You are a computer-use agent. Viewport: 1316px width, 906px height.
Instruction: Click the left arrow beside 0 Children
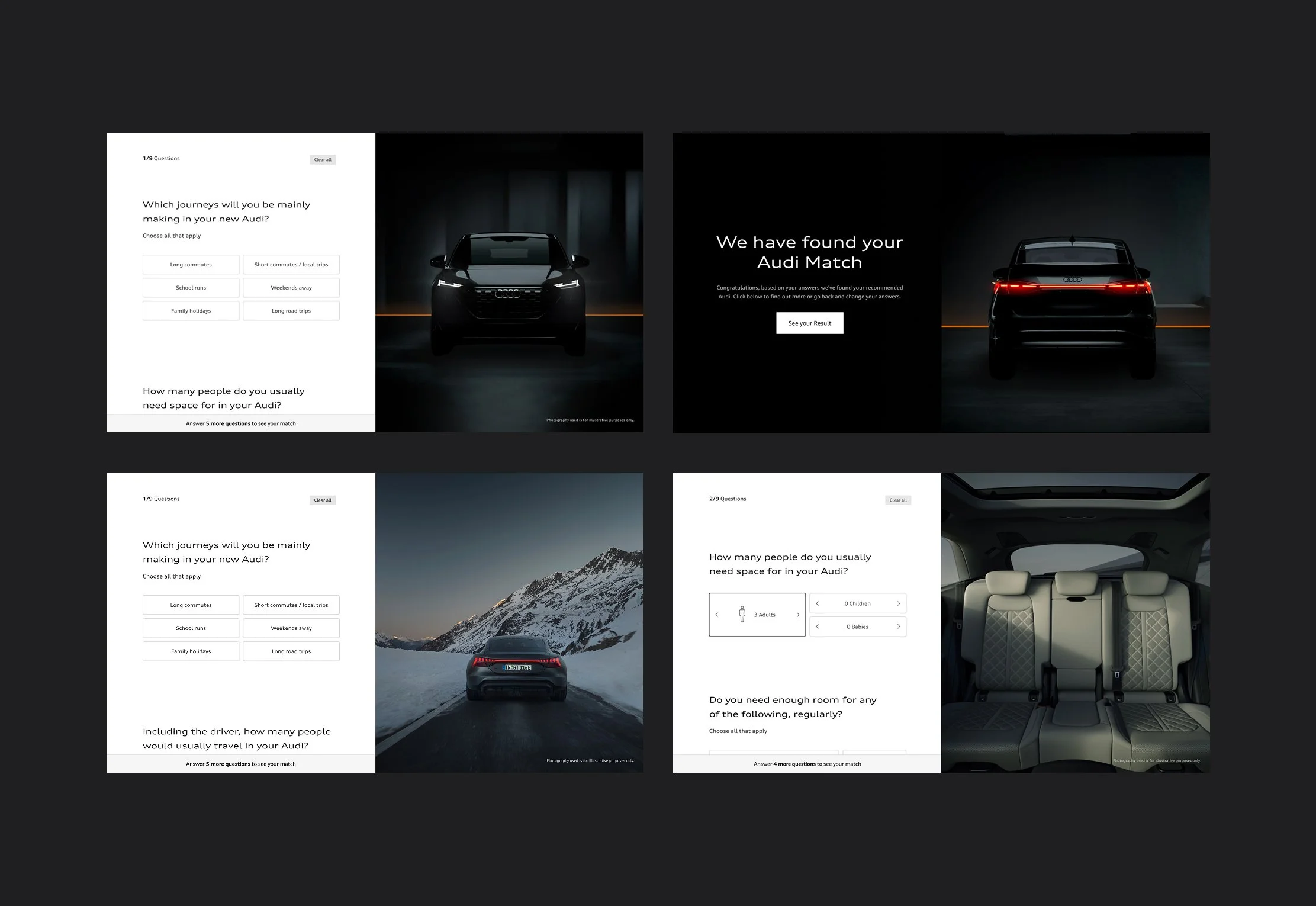(818, 603)
